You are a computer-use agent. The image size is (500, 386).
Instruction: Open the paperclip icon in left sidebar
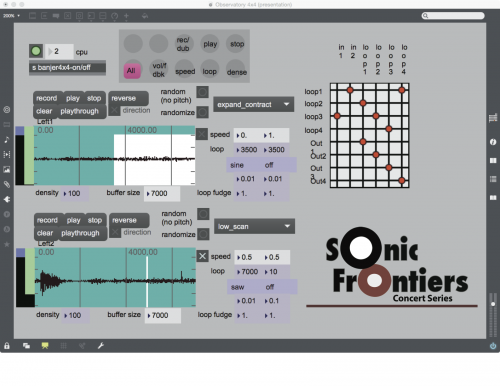(7, 184)
